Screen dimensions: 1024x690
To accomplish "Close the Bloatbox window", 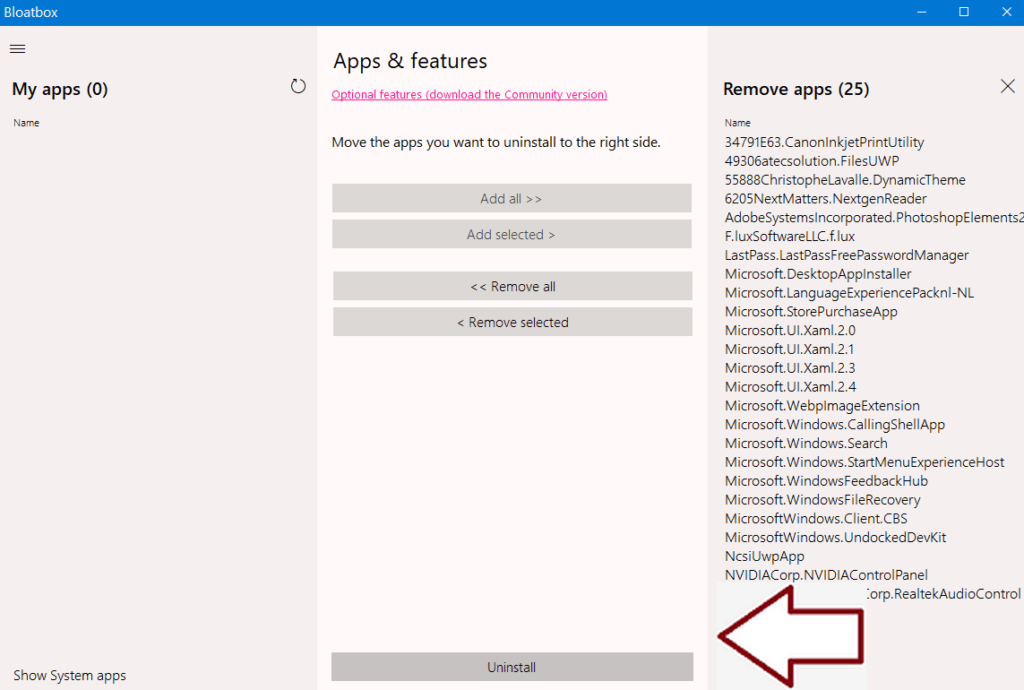I will point(1006,12).
